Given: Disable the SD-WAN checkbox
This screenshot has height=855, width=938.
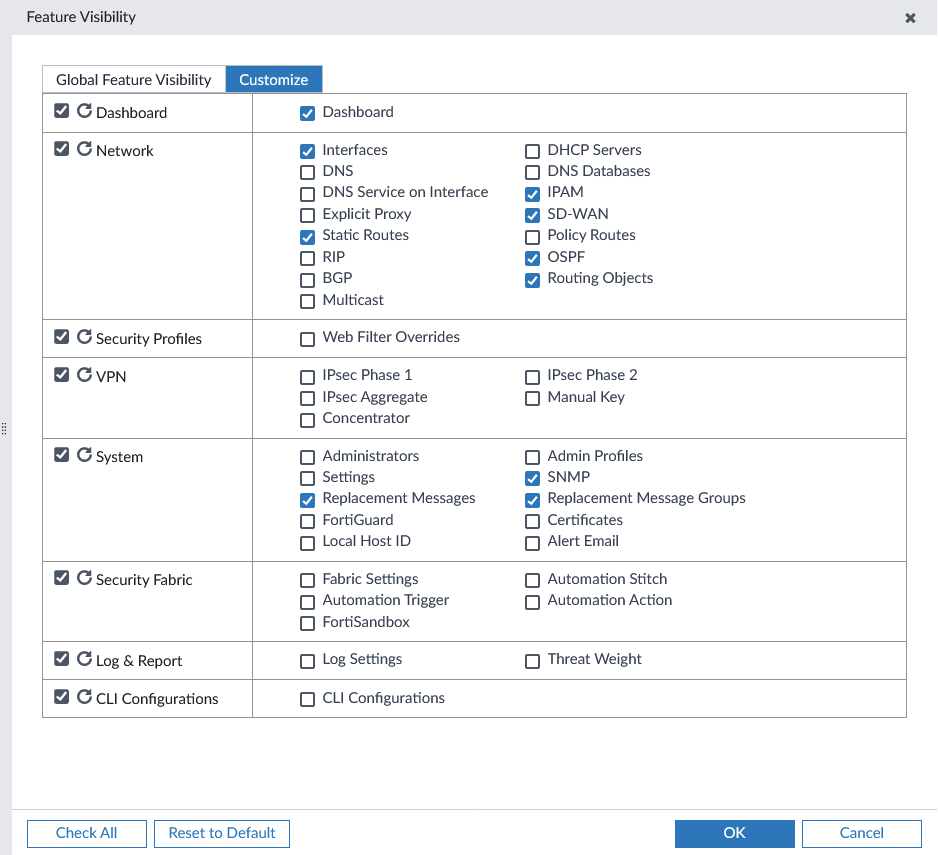Looking at the screenshot, I should [532, 215].
